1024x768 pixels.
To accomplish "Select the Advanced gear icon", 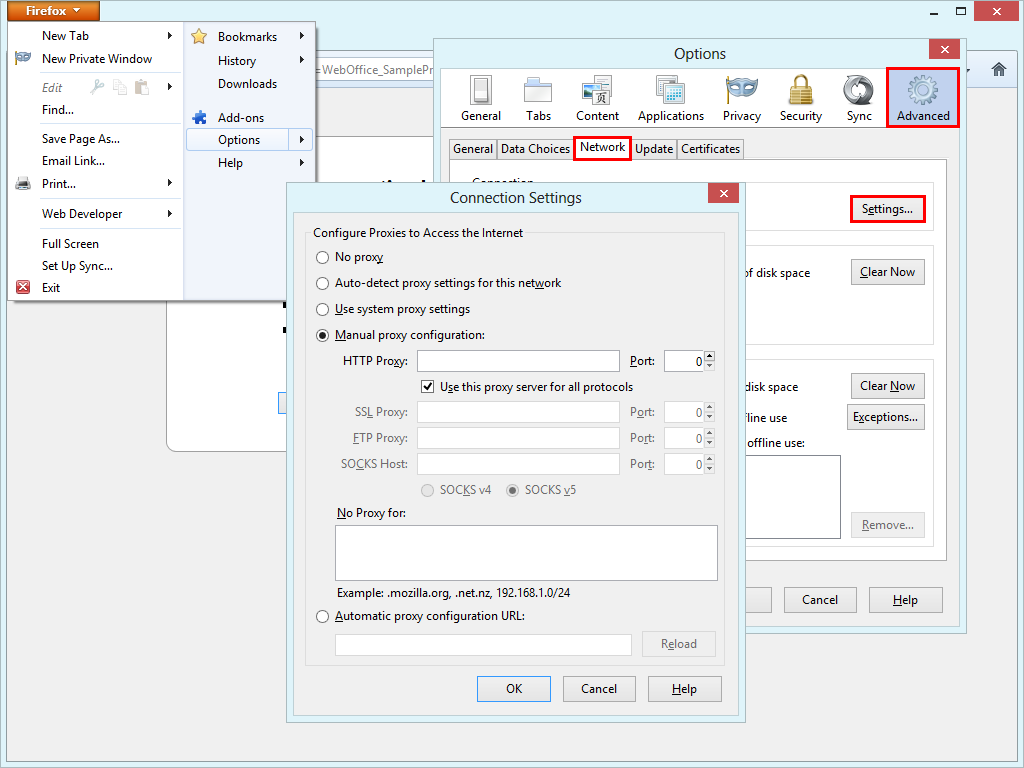I will coord(921,97).
